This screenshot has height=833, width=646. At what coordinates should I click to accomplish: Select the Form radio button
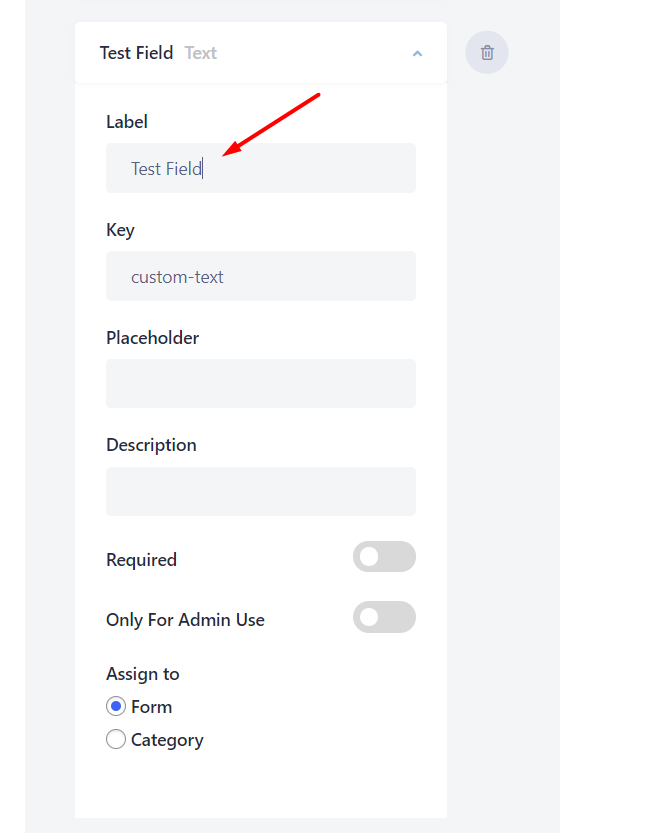pos(116,707)
